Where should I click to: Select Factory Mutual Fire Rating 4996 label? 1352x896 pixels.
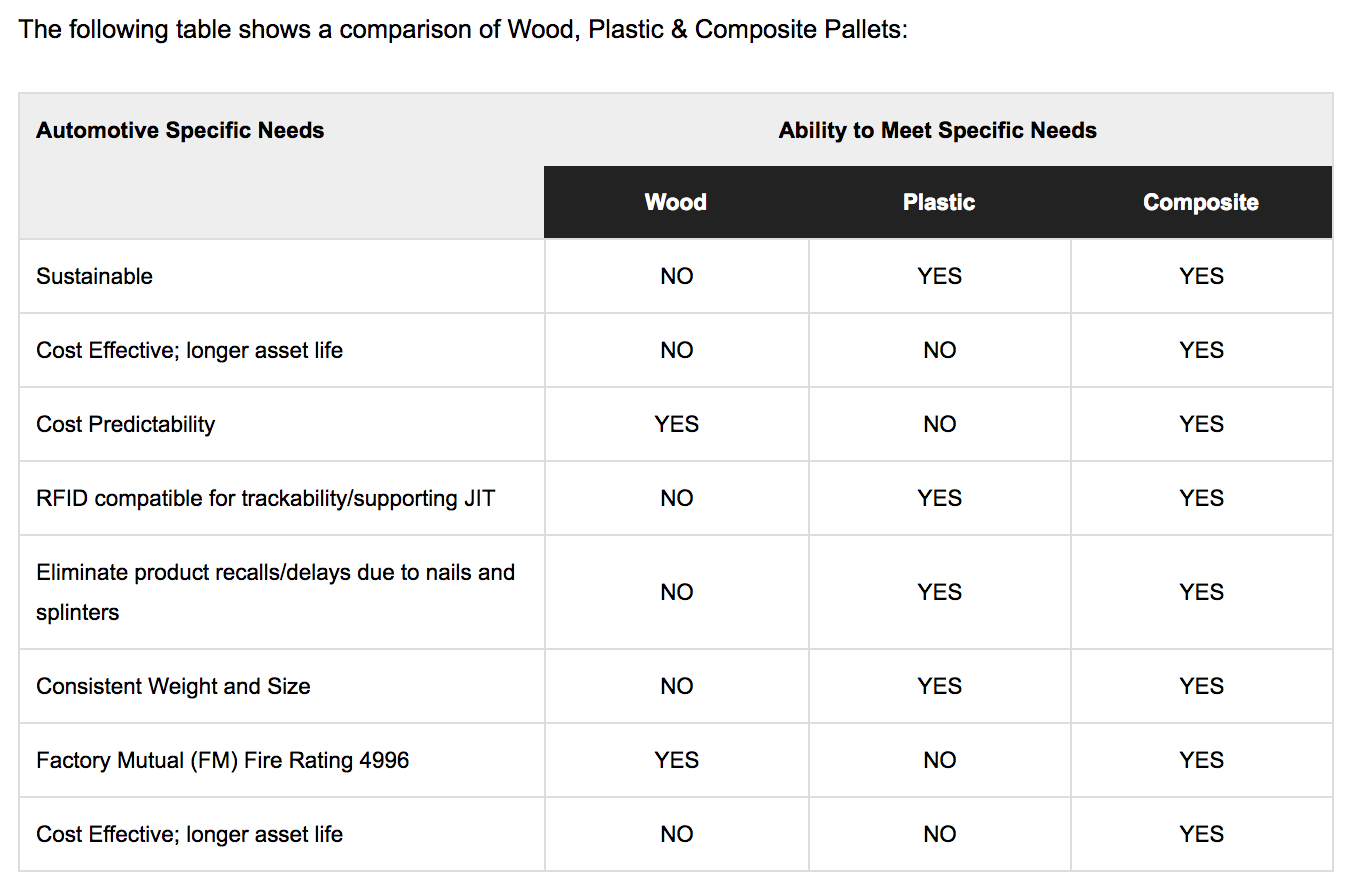click(222, 760)
